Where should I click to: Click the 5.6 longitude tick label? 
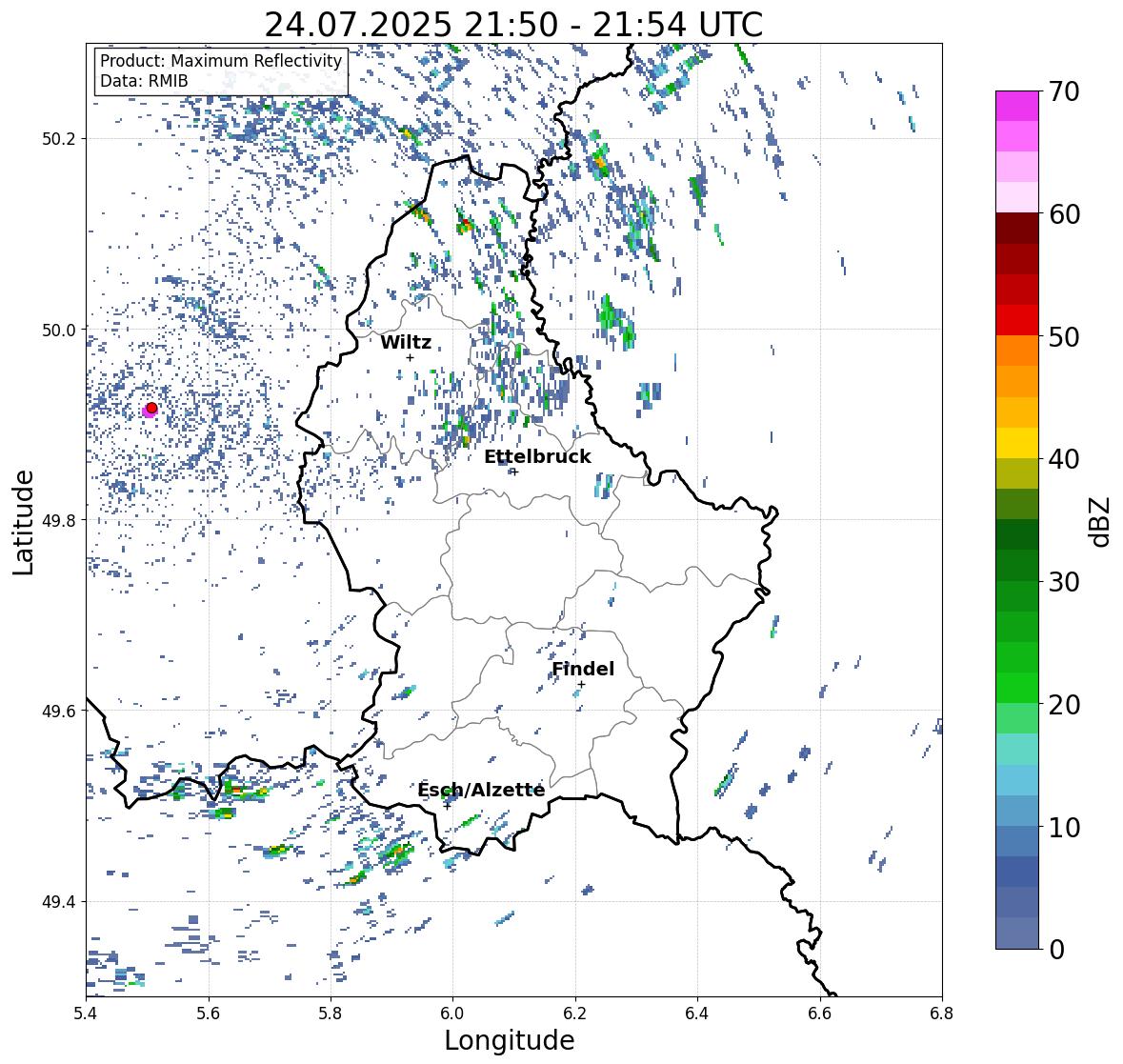209,1014
